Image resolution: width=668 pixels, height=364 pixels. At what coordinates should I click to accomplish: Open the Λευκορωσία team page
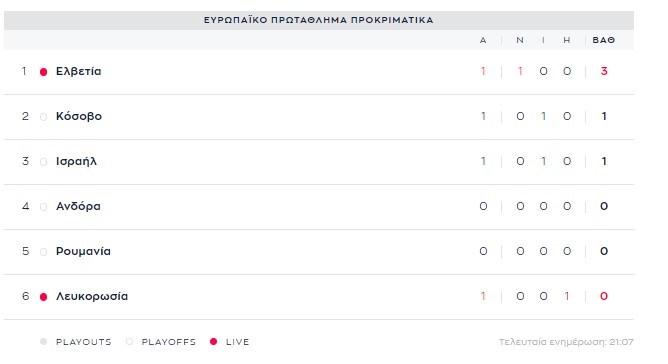(x=92, y=296)
